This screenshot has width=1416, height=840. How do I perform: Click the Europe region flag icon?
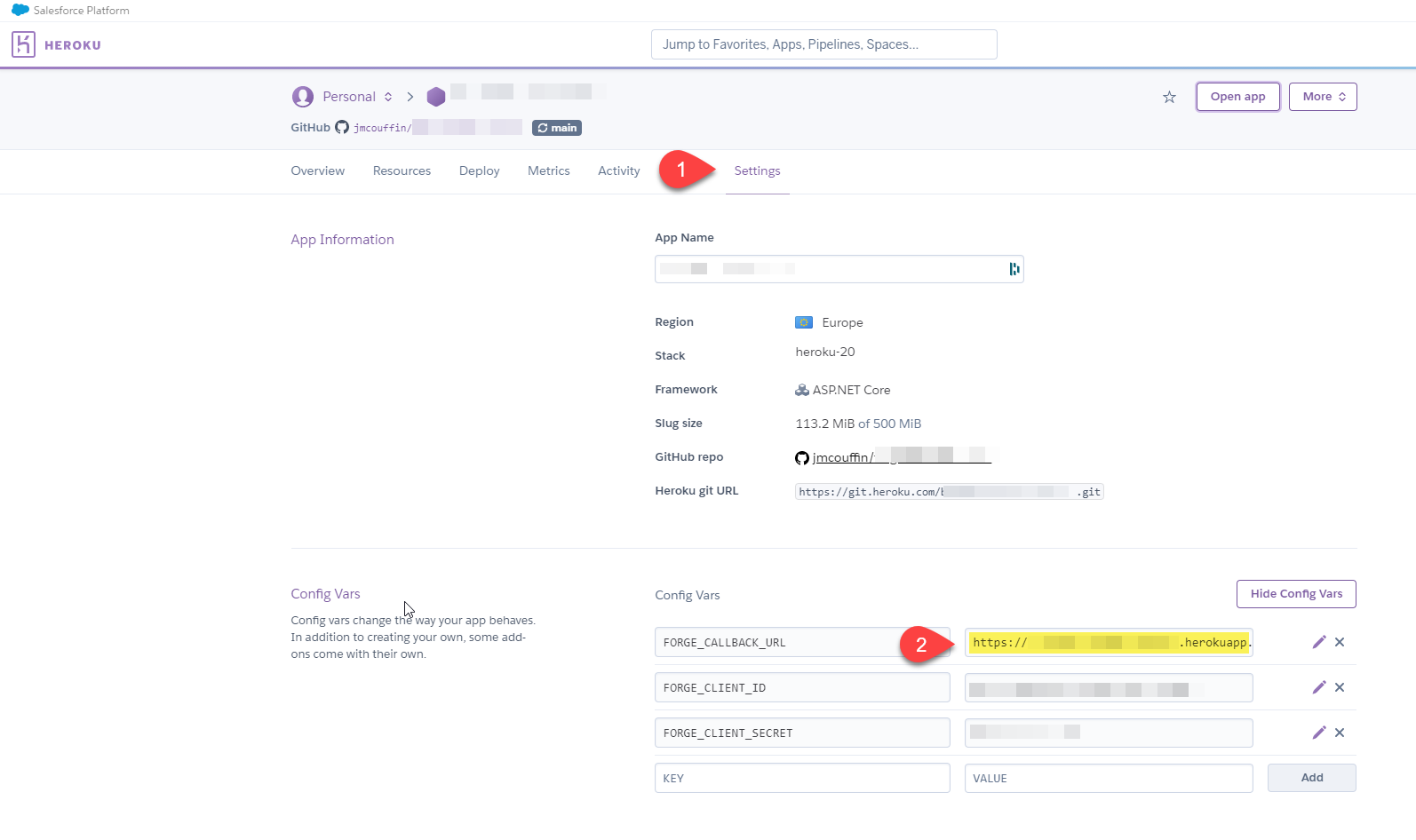click(804, 322)
